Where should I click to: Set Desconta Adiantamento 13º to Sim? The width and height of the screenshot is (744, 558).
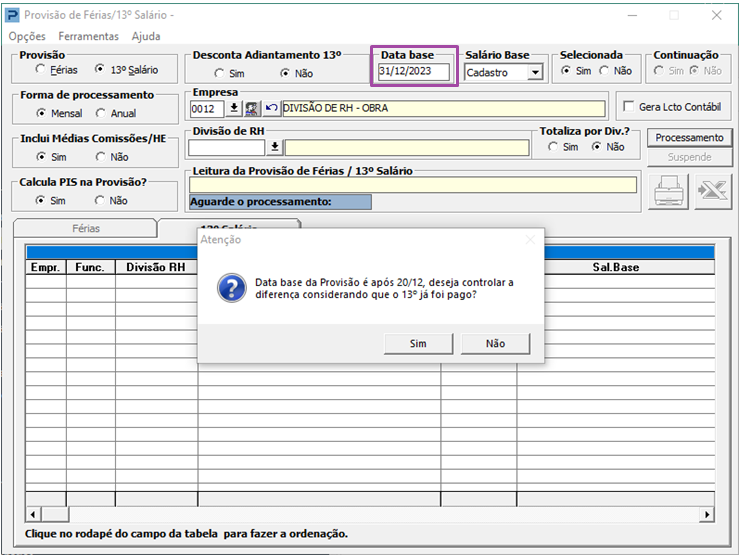[220, 73]
